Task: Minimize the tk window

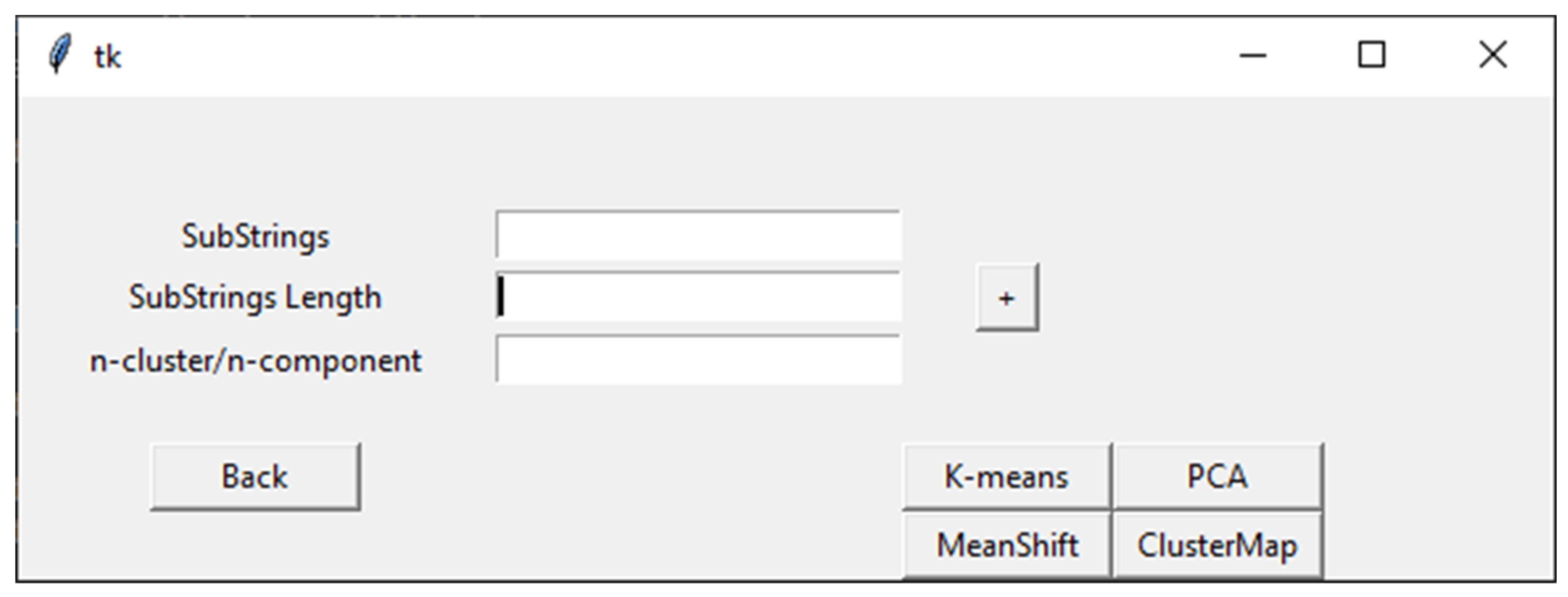Action: pos(1253,56)
